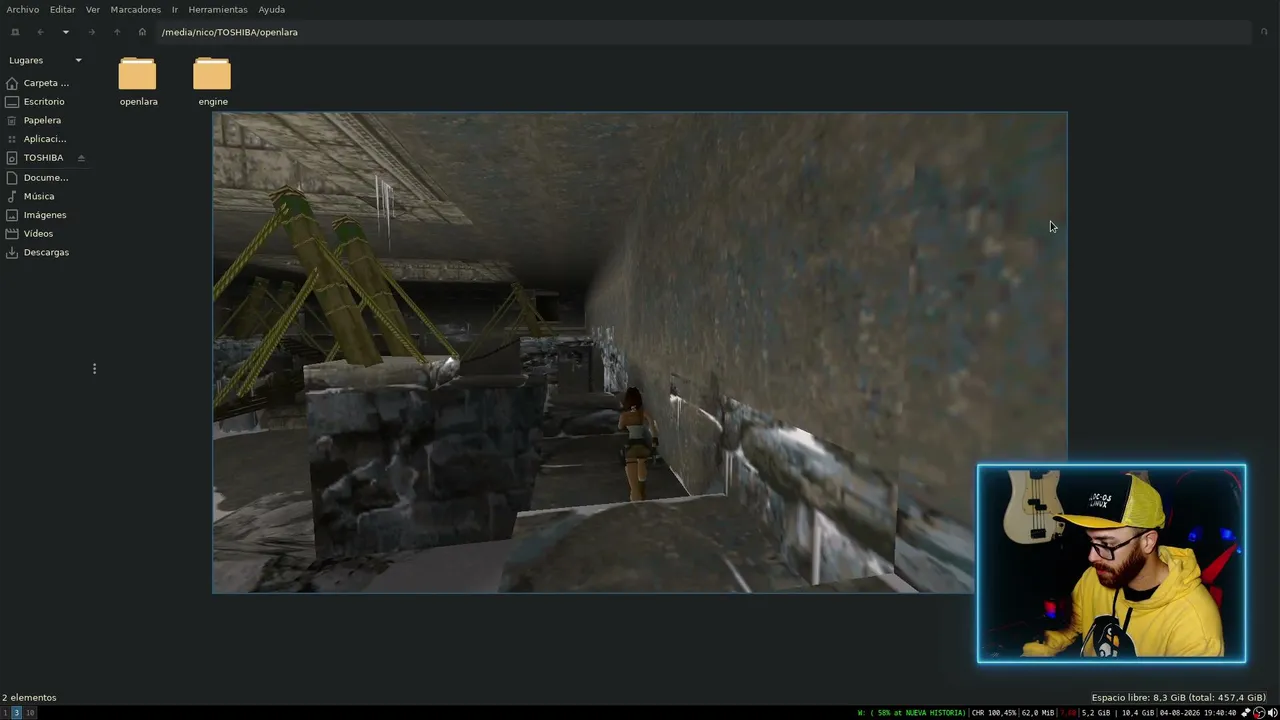Open the Ir menu
1280x720 pixels.
click(x=175, y=9)
